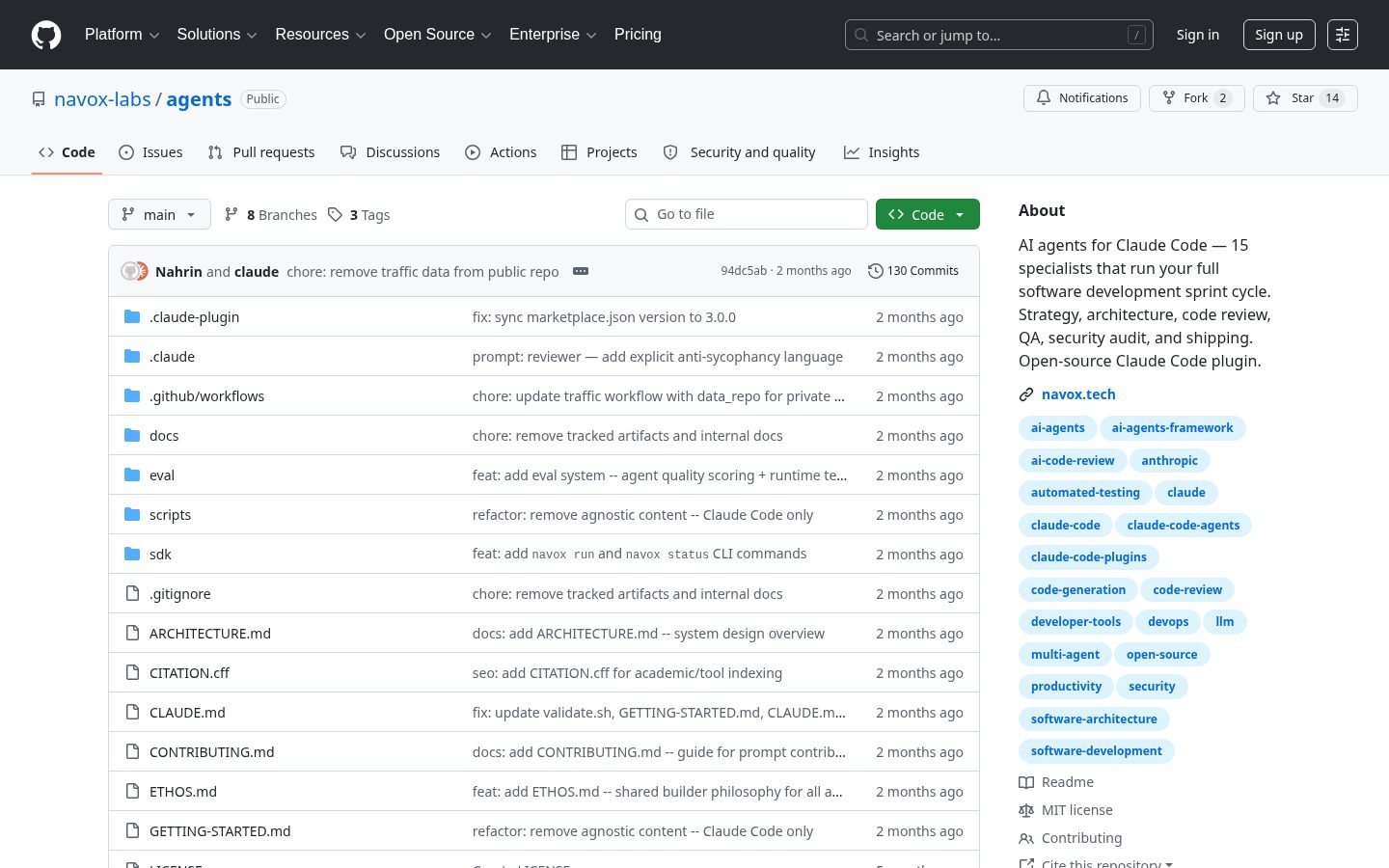Open the claude-code-plugins topic tag
The height and width of the screenshot is (868, 1389).
pos(1089,557)
